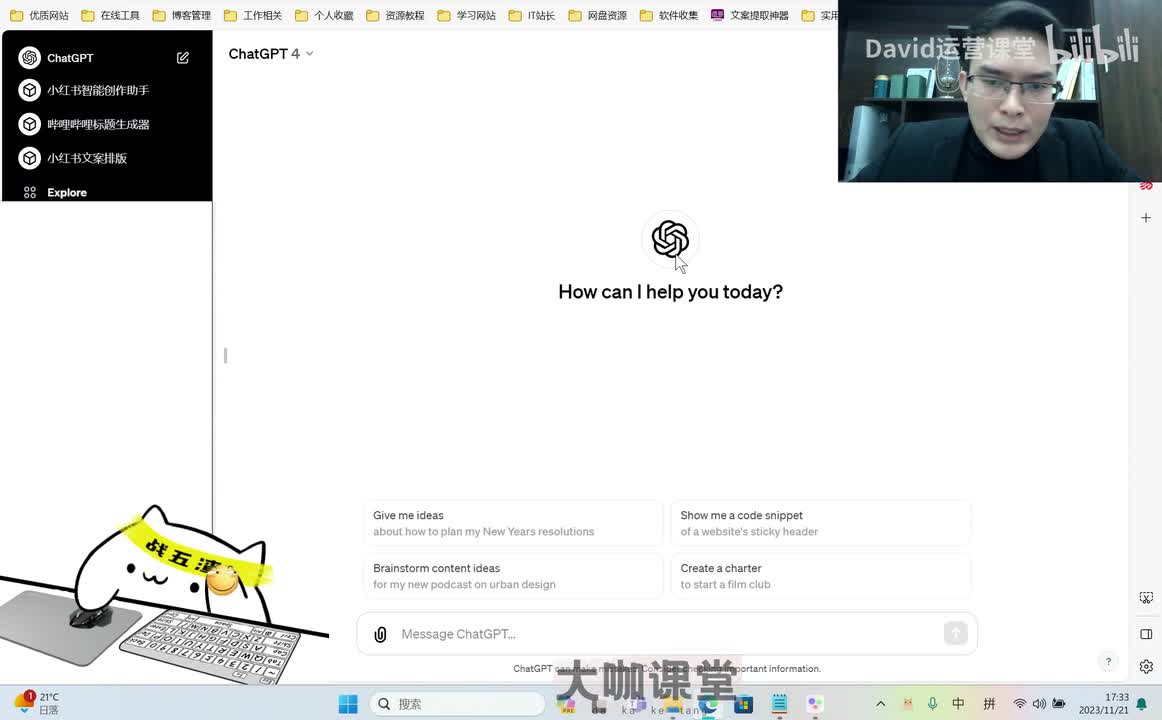Toggle the taskbar microphone icon
The width and height of the screenshot is (1162, 720).
click(x=933, y=704)
